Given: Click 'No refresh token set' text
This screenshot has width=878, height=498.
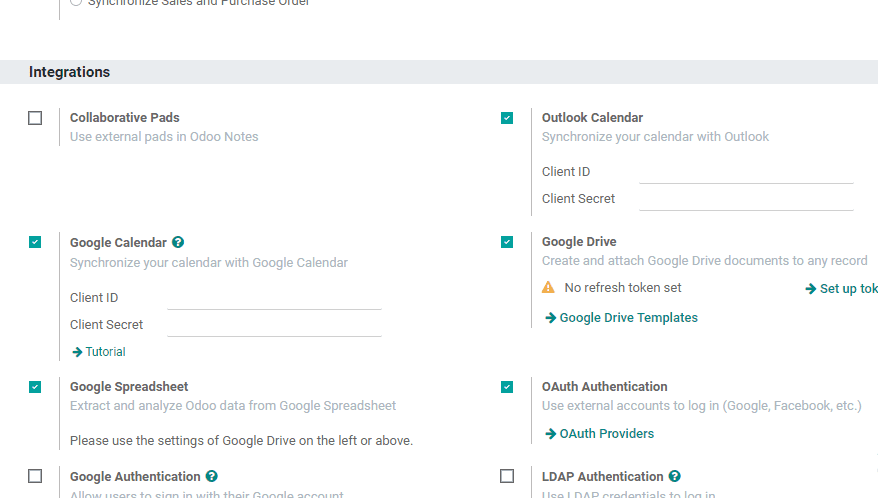Looking at the screenshot, I should (623, 287).
